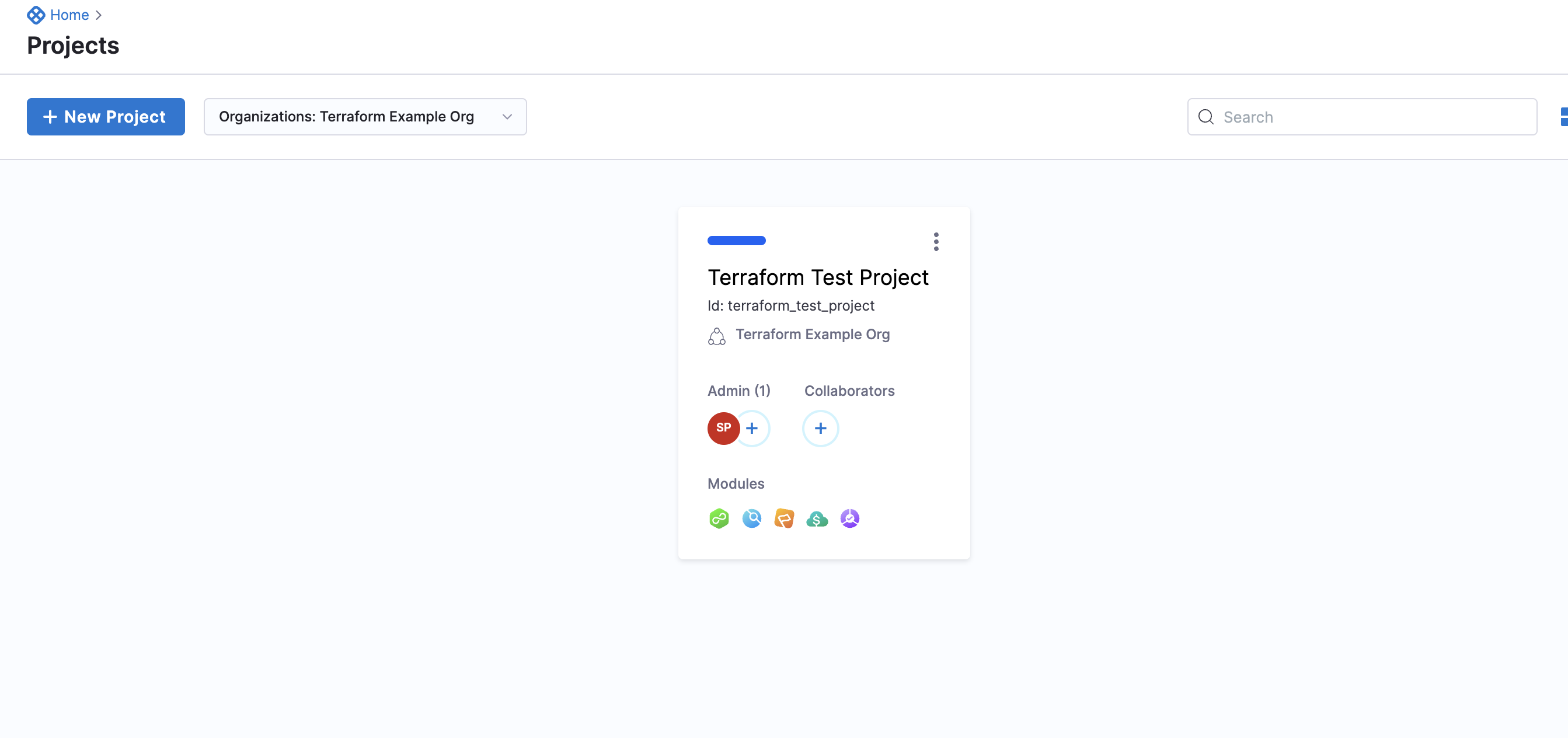Click the SP admin avatar
This screenshot has height=738, width=1568.
point(723,428)
